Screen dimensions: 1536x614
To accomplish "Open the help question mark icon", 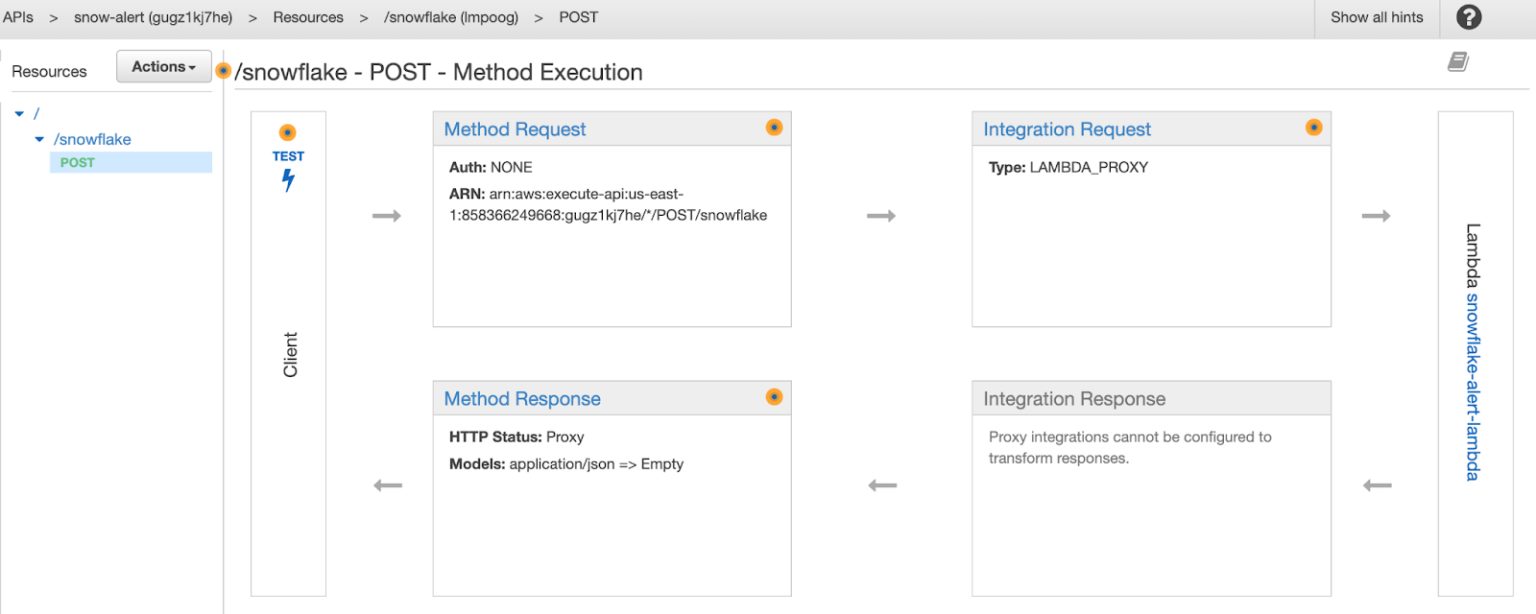I will 1468,17.
